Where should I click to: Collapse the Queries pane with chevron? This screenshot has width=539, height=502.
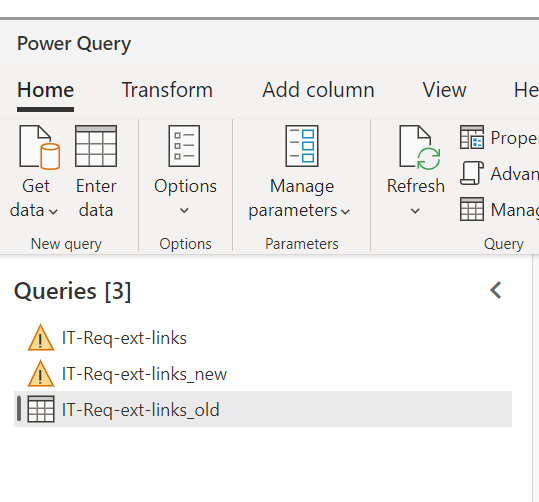[496, 291]
